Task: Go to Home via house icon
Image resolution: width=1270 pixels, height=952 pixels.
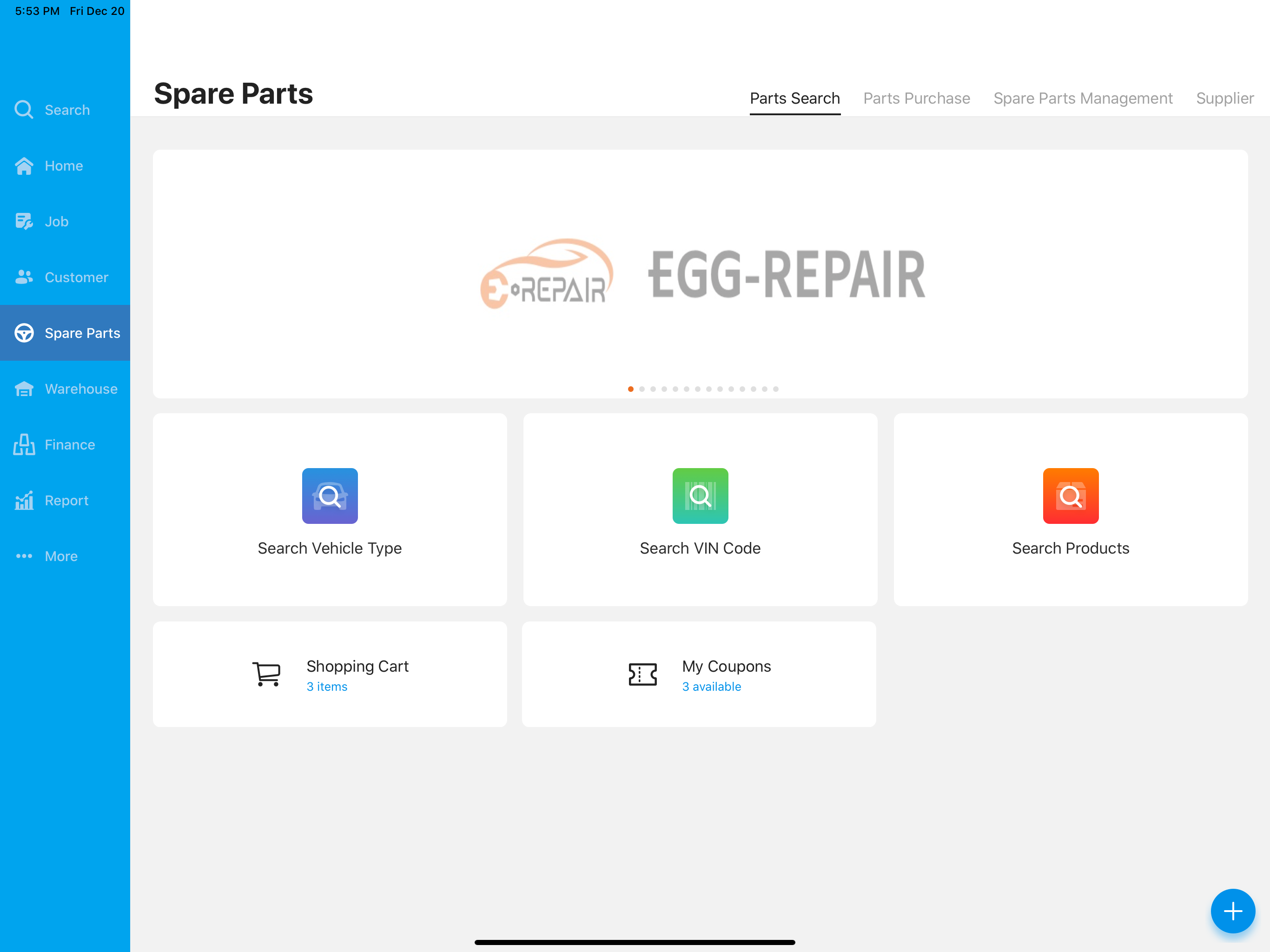Action: [24, 166]
